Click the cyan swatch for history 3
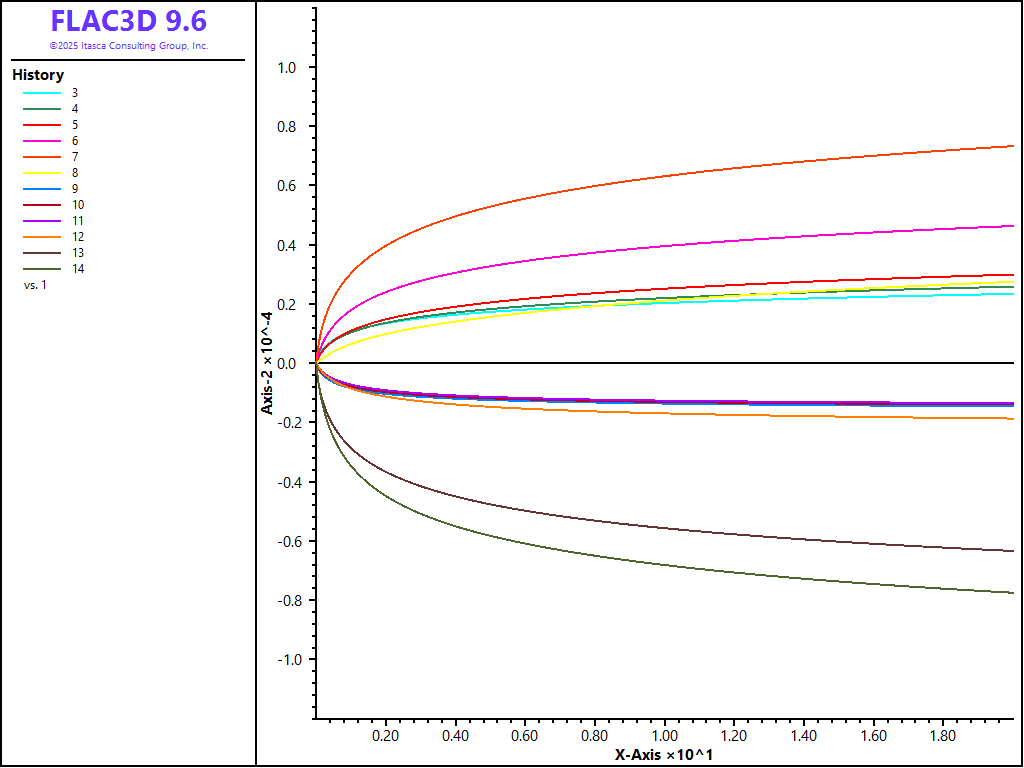The image size is (1024, 768). 43,93
